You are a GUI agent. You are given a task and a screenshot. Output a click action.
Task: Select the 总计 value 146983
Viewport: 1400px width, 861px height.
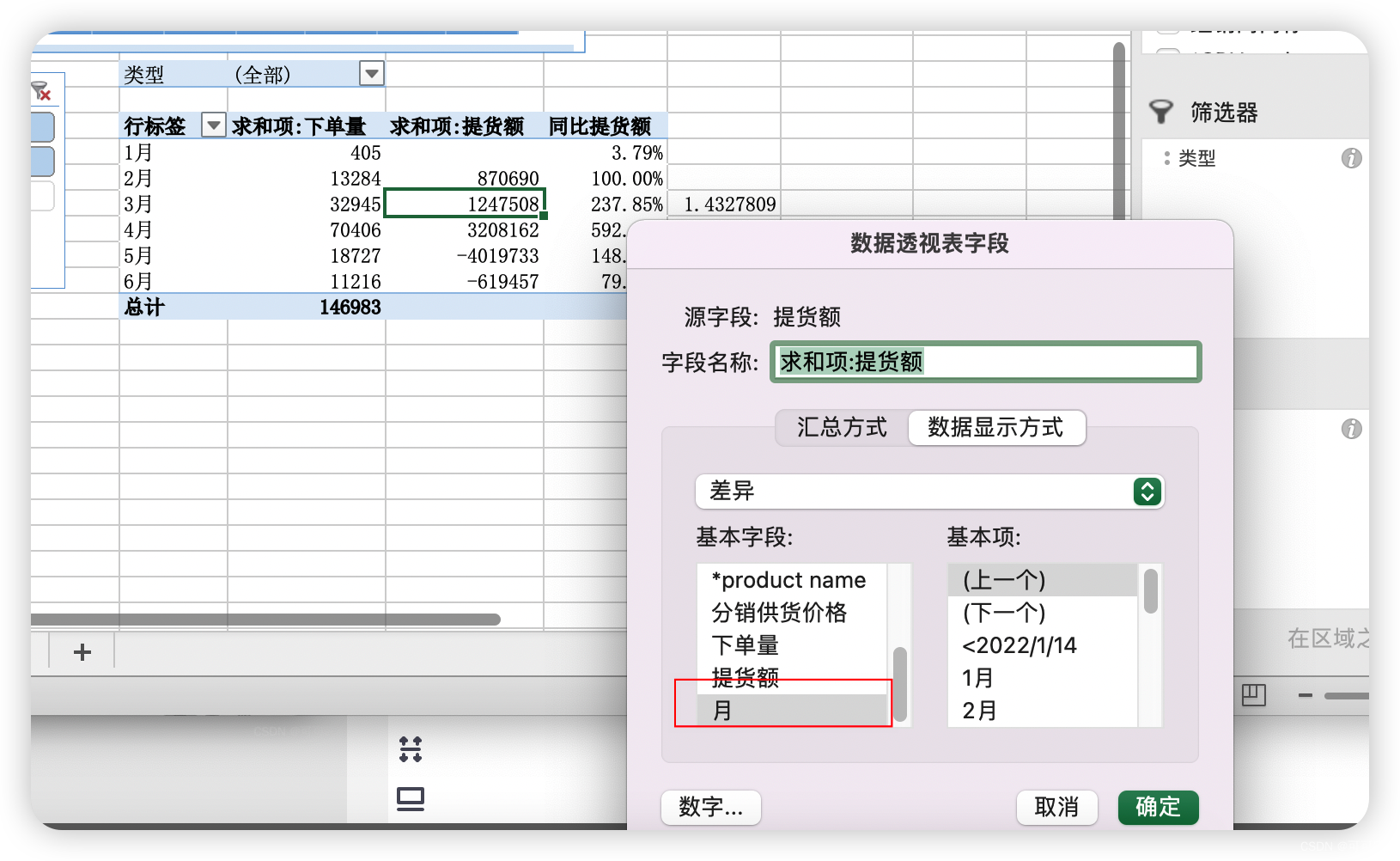coord(307,308)
